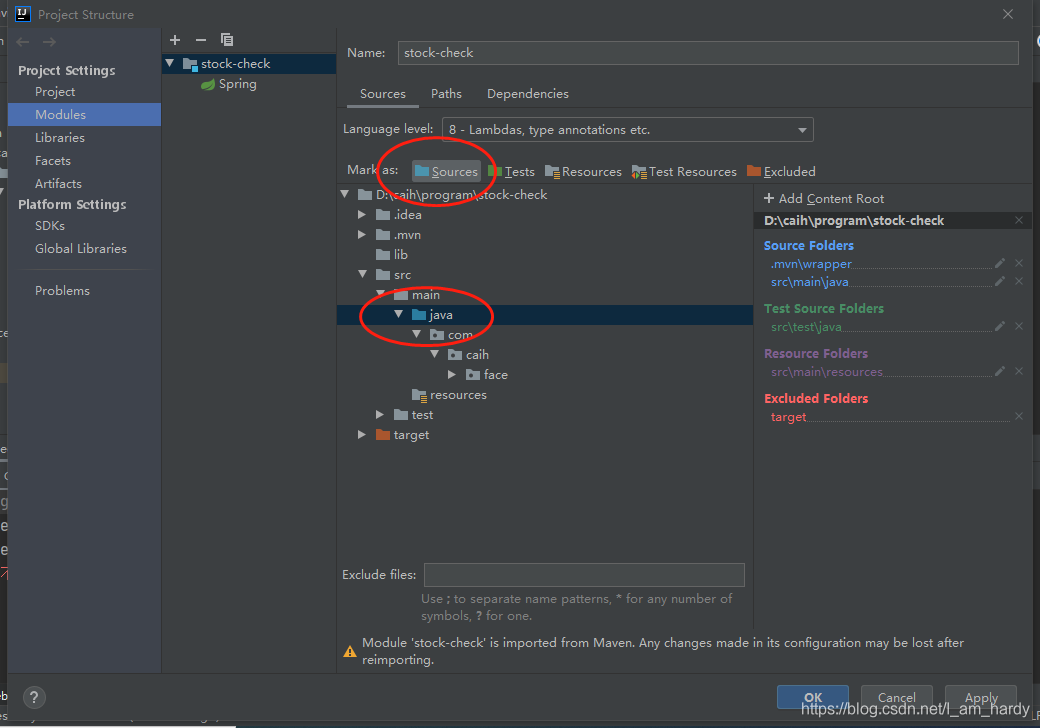Click inside the Exclude files field
Viewport: 1040px width, 728px height.
point(584,574)
